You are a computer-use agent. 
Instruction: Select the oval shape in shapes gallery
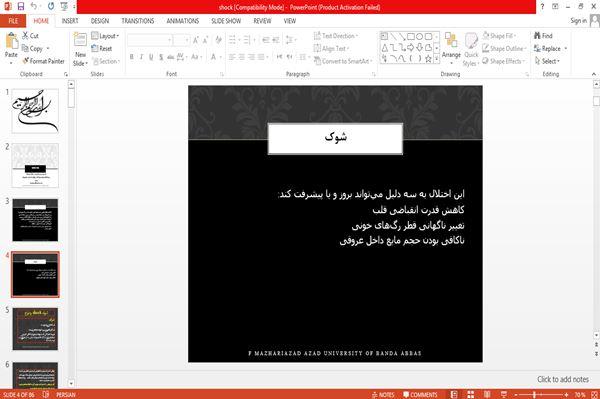[420, 36]
